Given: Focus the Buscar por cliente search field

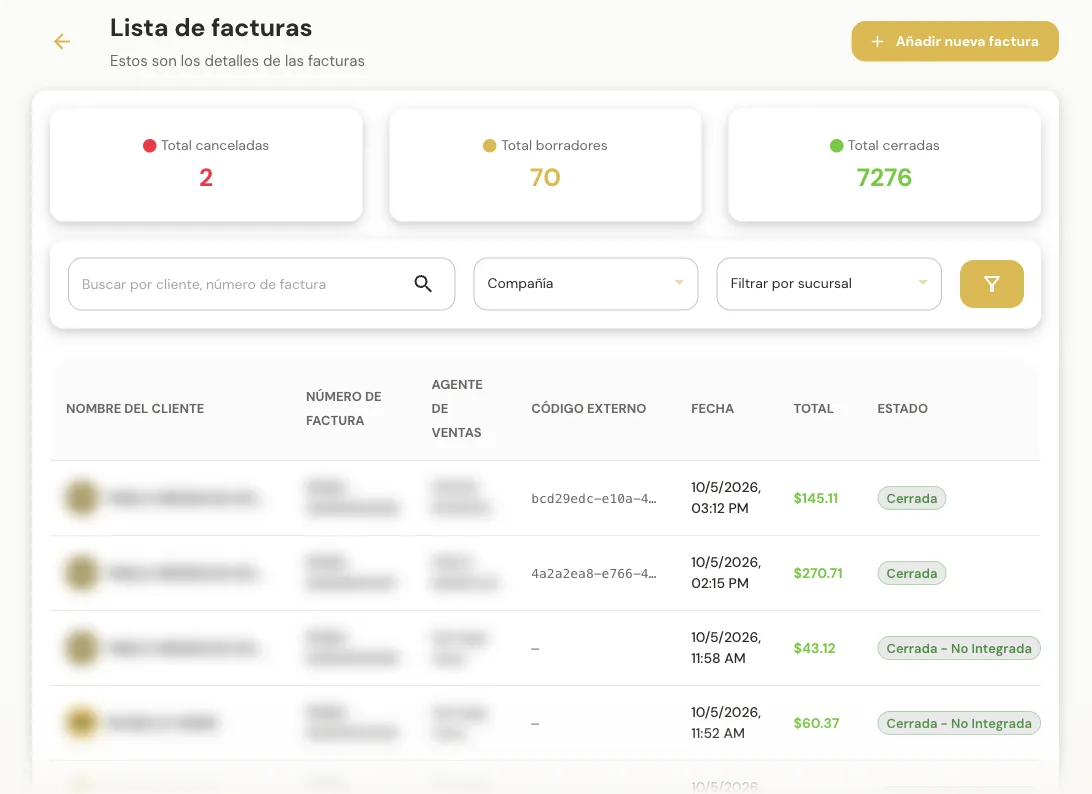Looking at the screenshot, I should pyautogui.click(x=261, y=284).
